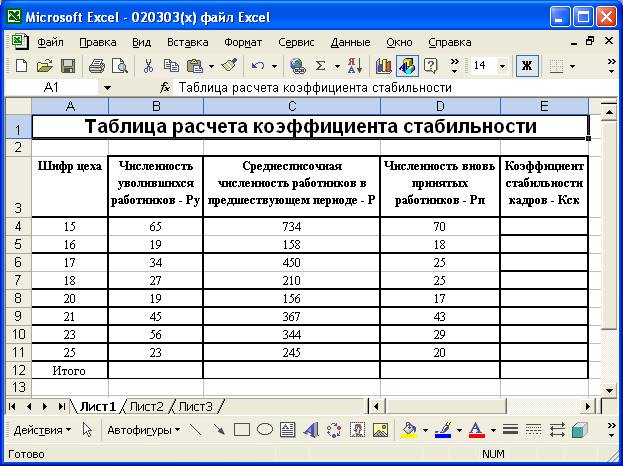Choose the Select Objects pointer tool

click(x=87, y=429)
